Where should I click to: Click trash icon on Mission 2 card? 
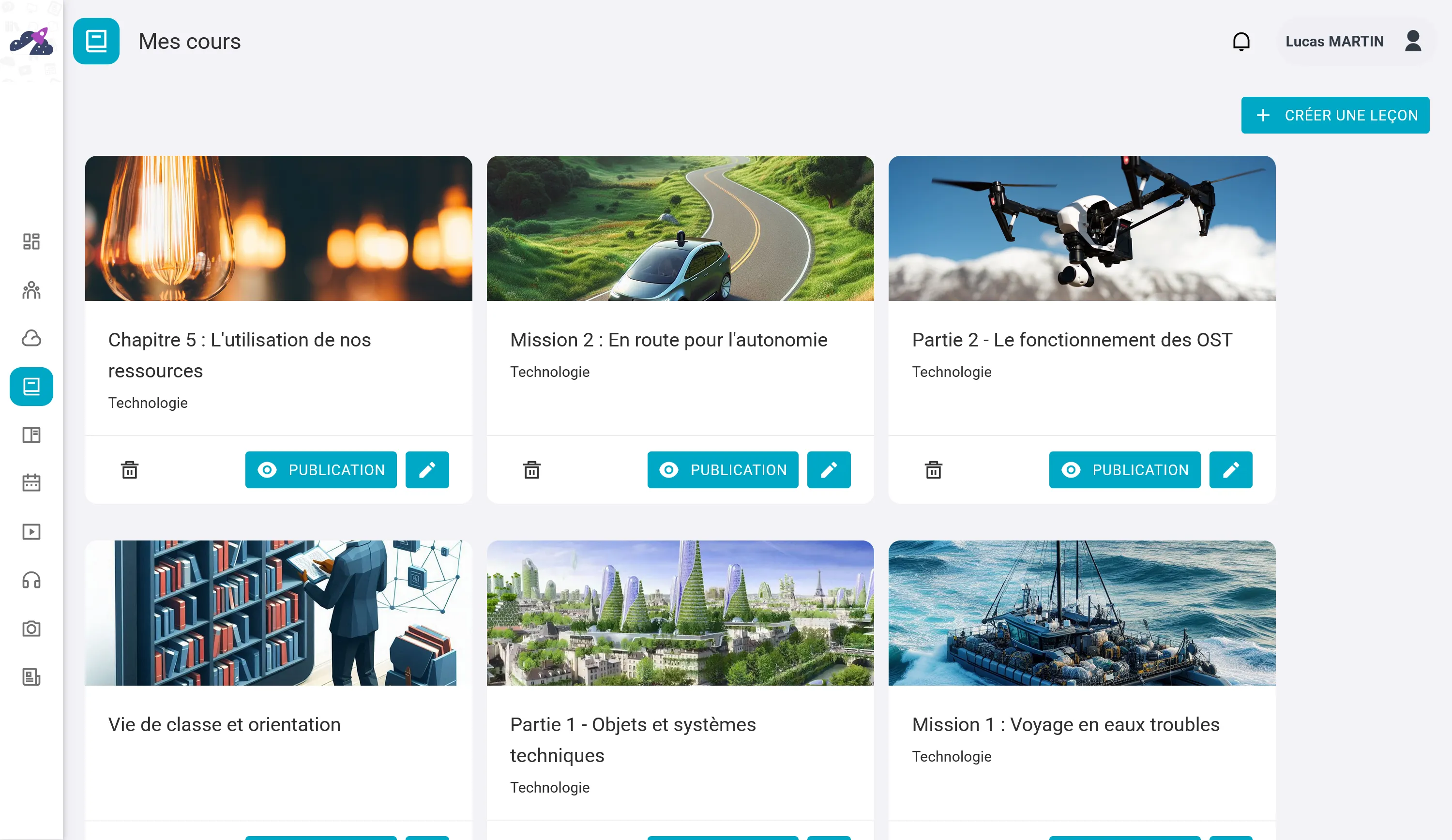pos(531,470)
